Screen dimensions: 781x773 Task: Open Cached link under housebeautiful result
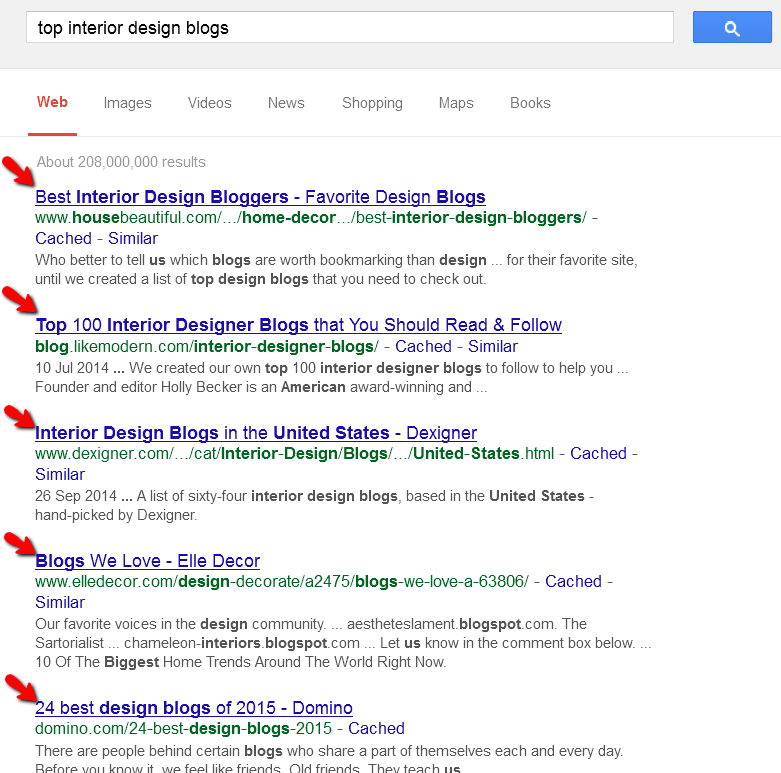pos(63,239)
